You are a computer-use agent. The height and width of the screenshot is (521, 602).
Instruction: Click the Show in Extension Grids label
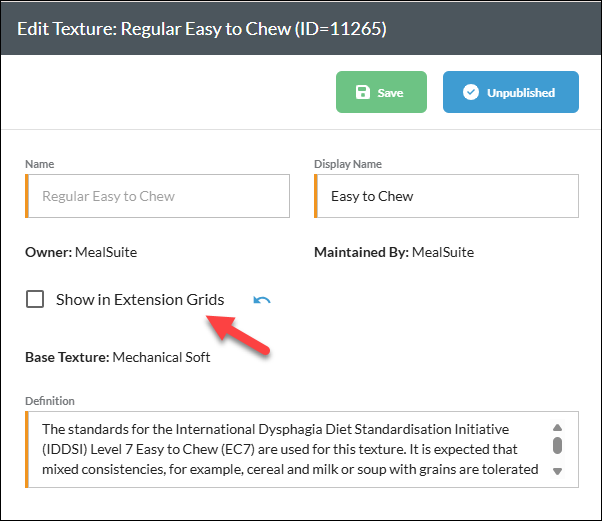pyautogui.click(x=140, y=300)
